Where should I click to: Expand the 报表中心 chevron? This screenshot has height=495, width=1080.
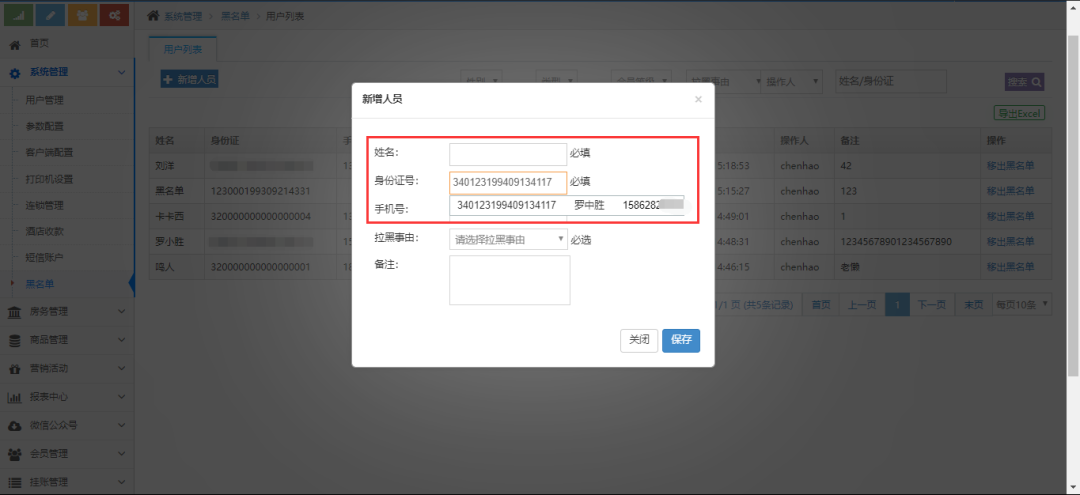(x=121, y=397)
